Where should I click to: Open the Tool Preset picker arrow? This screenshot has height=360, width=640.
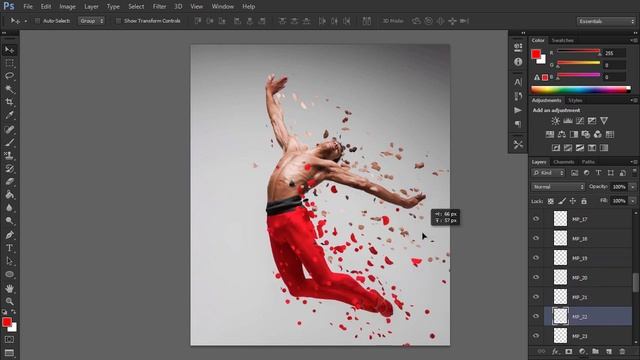tap(26, 21)
